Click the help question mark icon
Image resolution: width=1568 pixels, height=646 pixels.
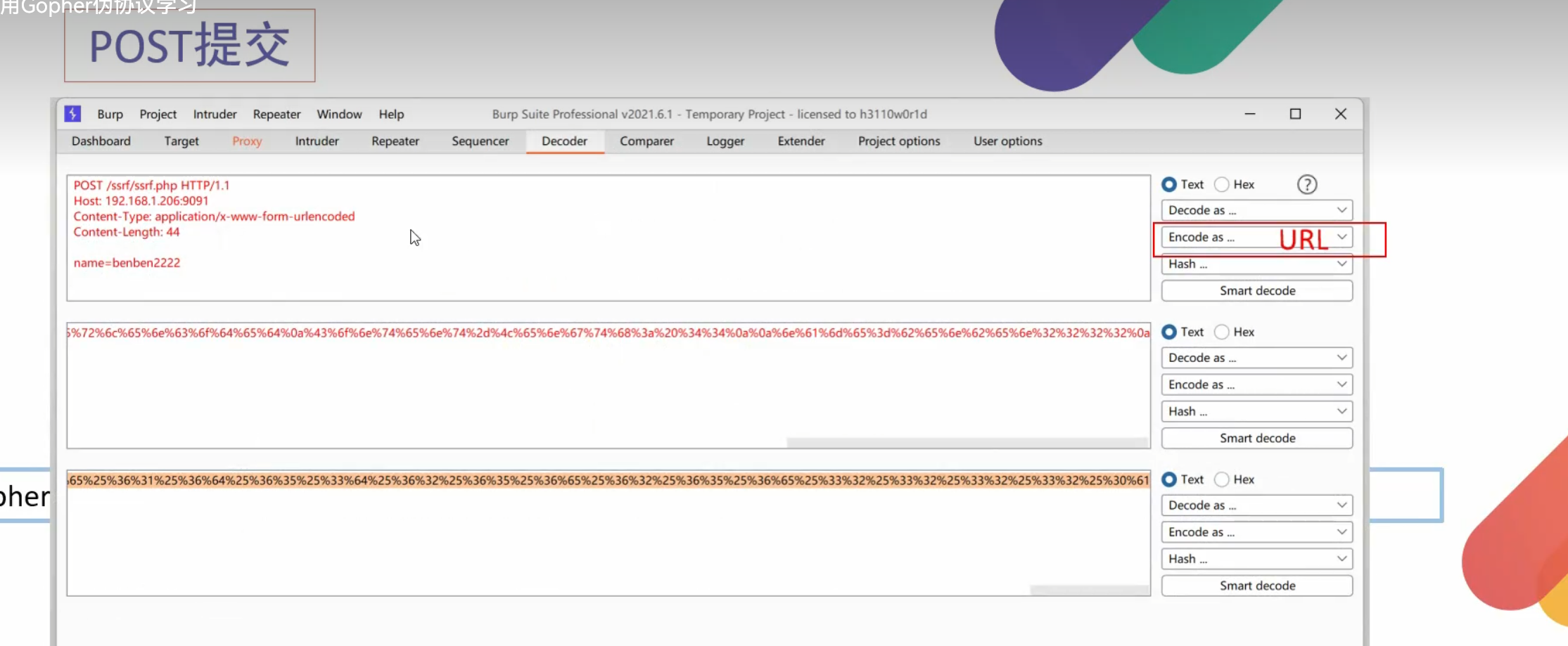pos(1306,185)
